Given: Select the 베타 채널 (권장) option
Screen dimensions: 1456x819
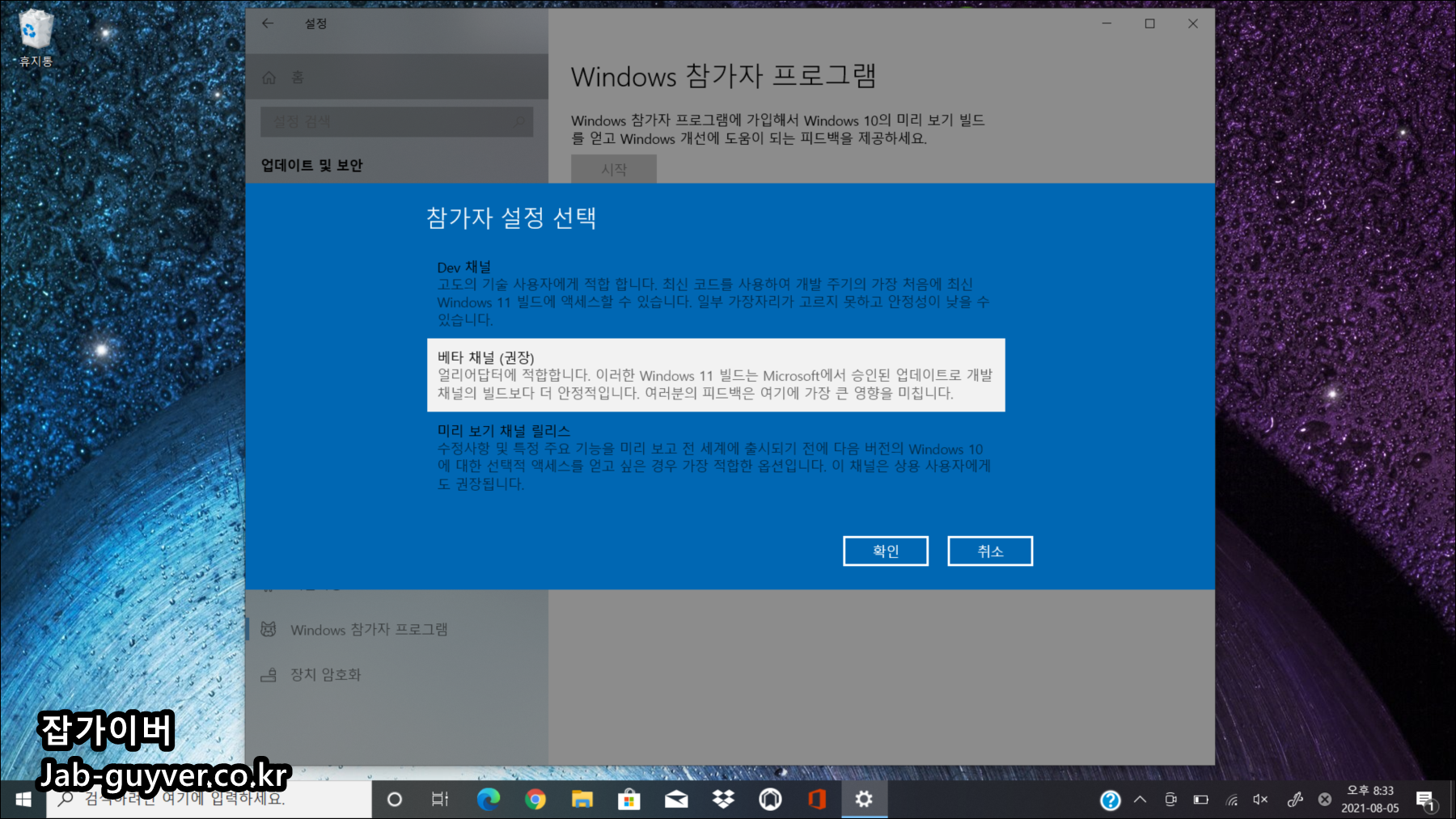Looking at the screenshot, I should (716, 375).
